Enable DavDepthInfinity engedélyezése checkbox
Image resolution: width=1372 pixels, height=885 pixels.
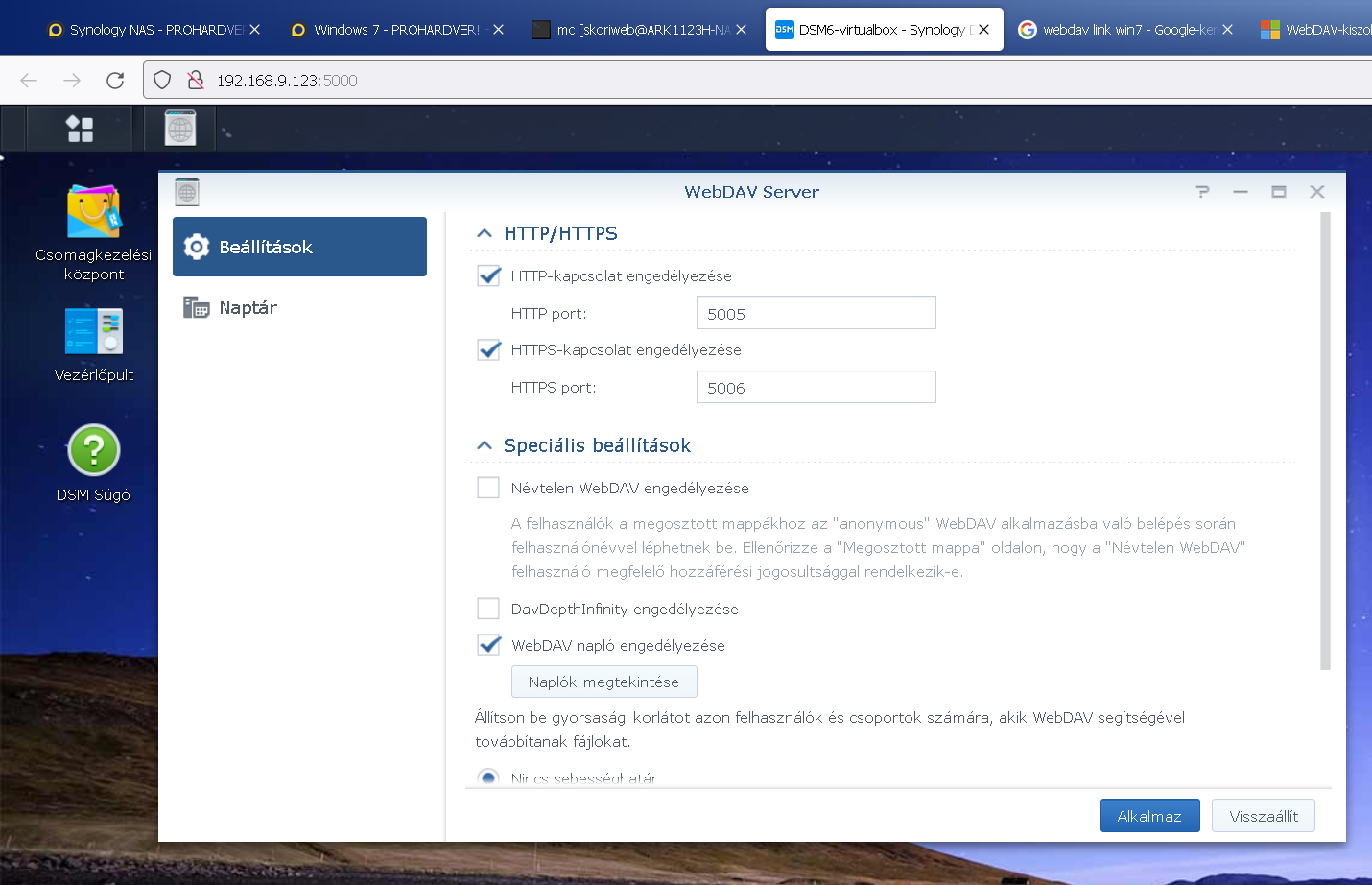tap(488, 609)
